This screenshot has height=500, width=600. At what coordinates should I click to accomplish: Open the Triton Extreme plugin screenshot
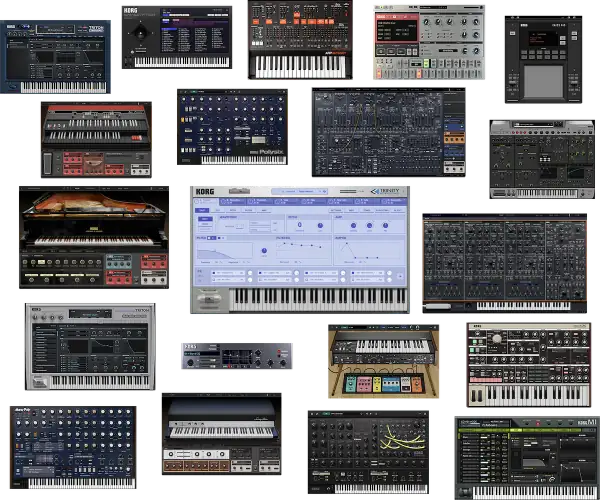(55, 57)
